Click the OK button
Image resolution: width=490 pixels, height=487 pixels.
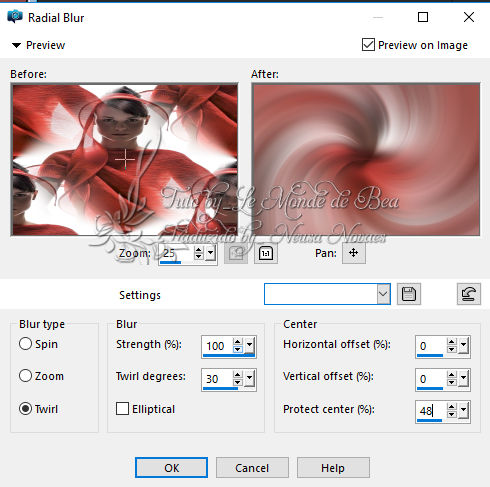(171, 468)
